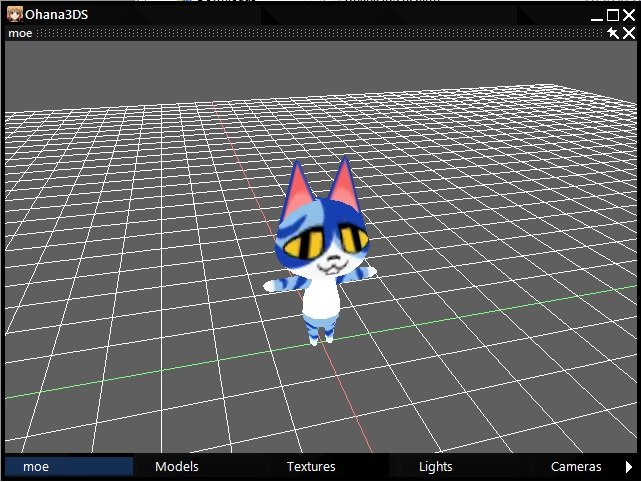Select the Lights tab
Image resolution: width=641 pixels, height=482 pixels.
435,466
